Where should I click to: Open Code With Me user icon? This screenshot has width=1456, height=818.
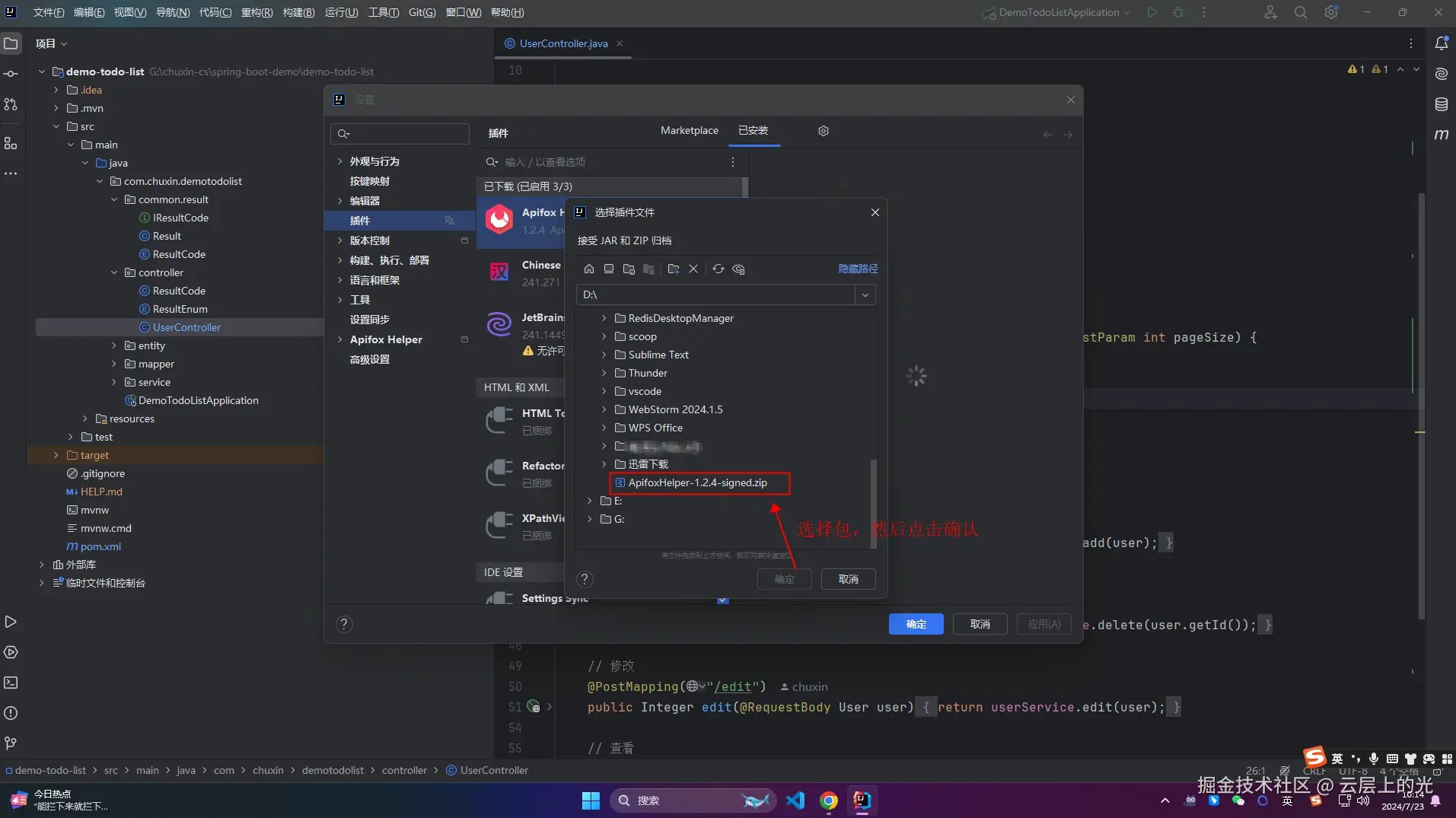1271,12
